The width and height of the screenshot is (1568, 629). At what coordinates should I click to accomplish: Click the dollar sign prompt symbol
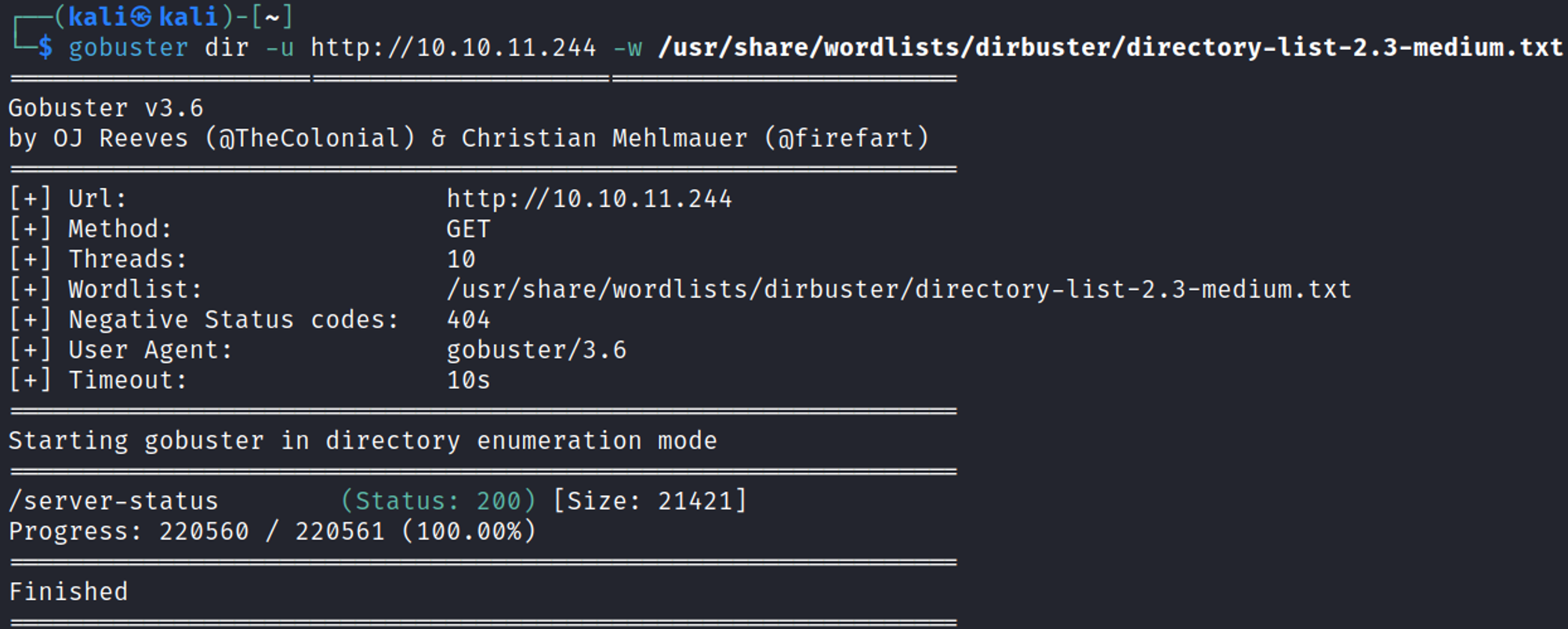coord(45,48)
